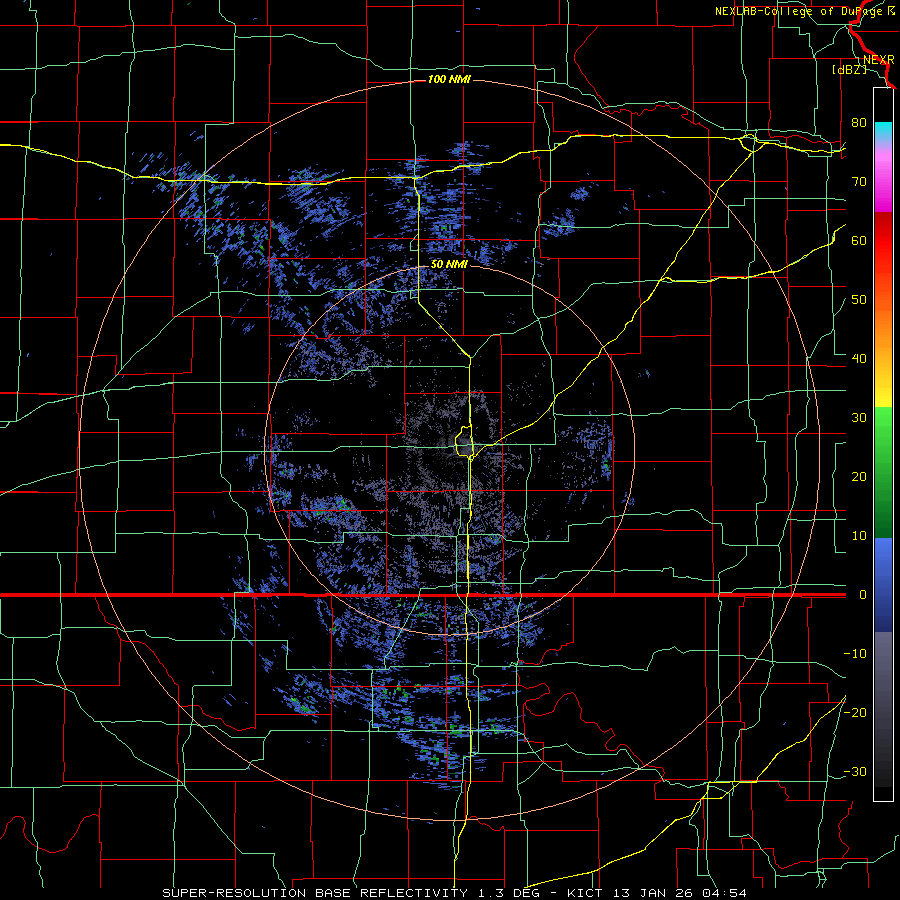The width and height of the screenshot is (900, 900).
Task: Click the "1.3 DEG" elevation angle text
Action: click(x=509, y=893)
